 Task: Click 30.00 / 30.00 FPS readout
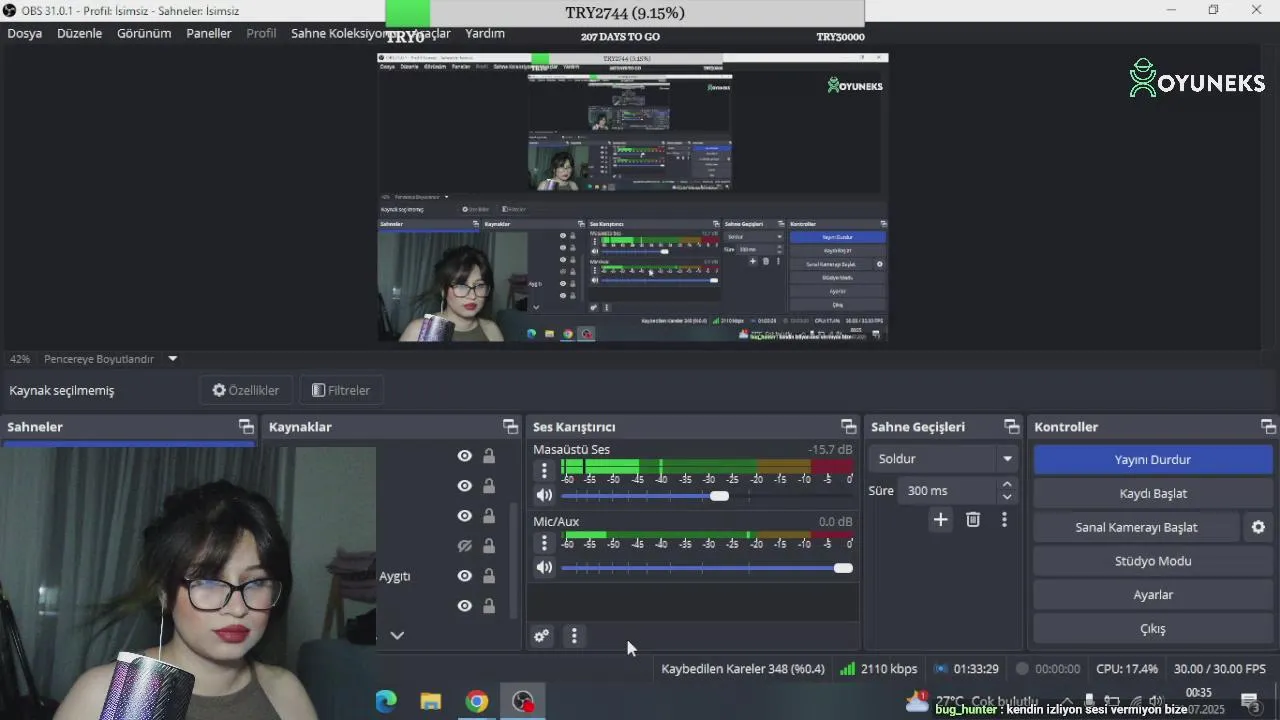tap(1220, 669)
